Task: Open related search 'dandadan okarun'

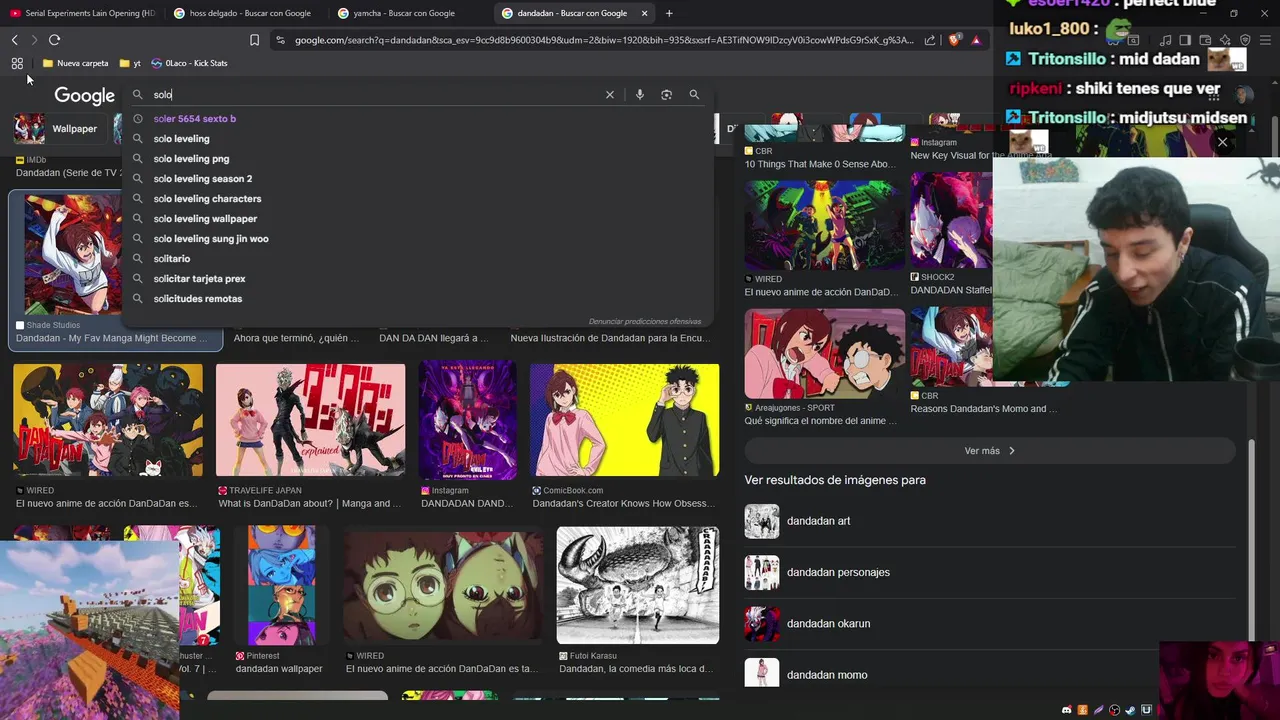Action: [x=990, y=623]
